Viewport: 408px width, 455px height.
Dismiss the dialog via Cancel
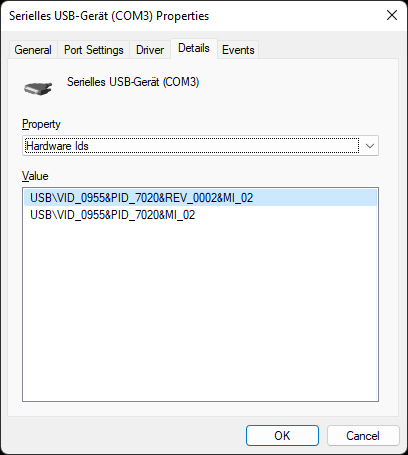363,435
